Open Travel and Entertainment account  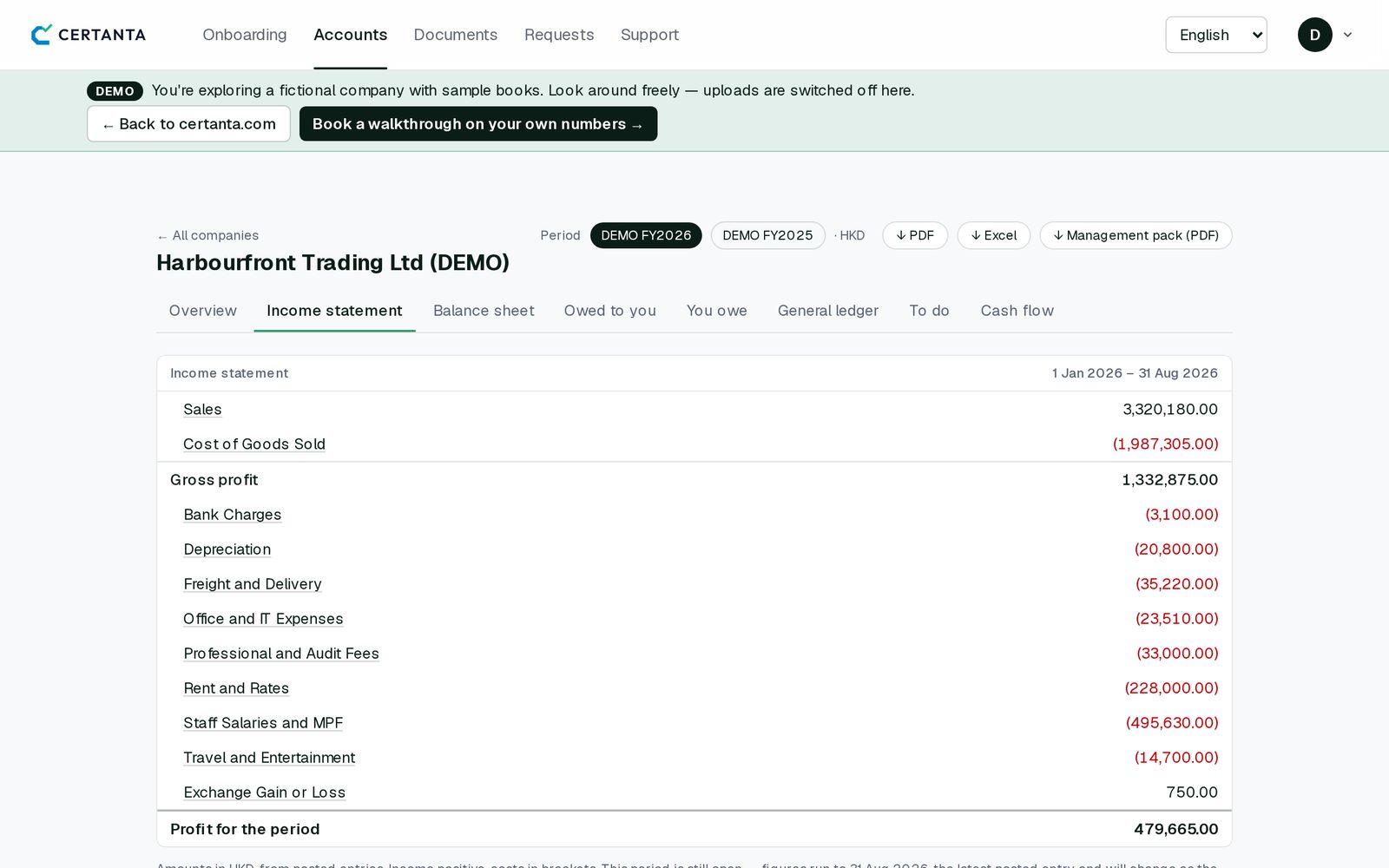coord(269,758)
